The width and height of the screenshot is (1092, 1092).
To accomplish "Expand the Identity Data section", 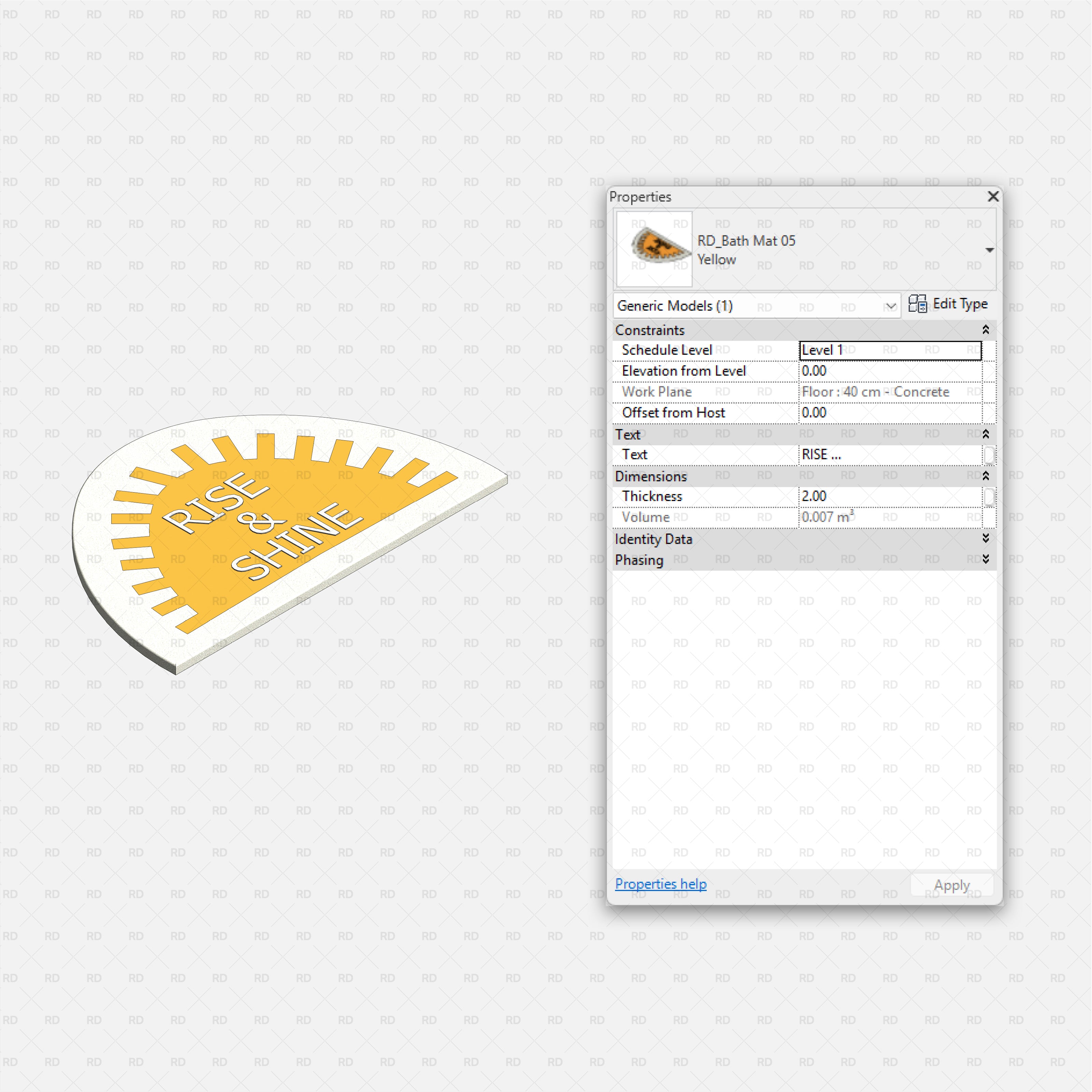I will [986, 538].
